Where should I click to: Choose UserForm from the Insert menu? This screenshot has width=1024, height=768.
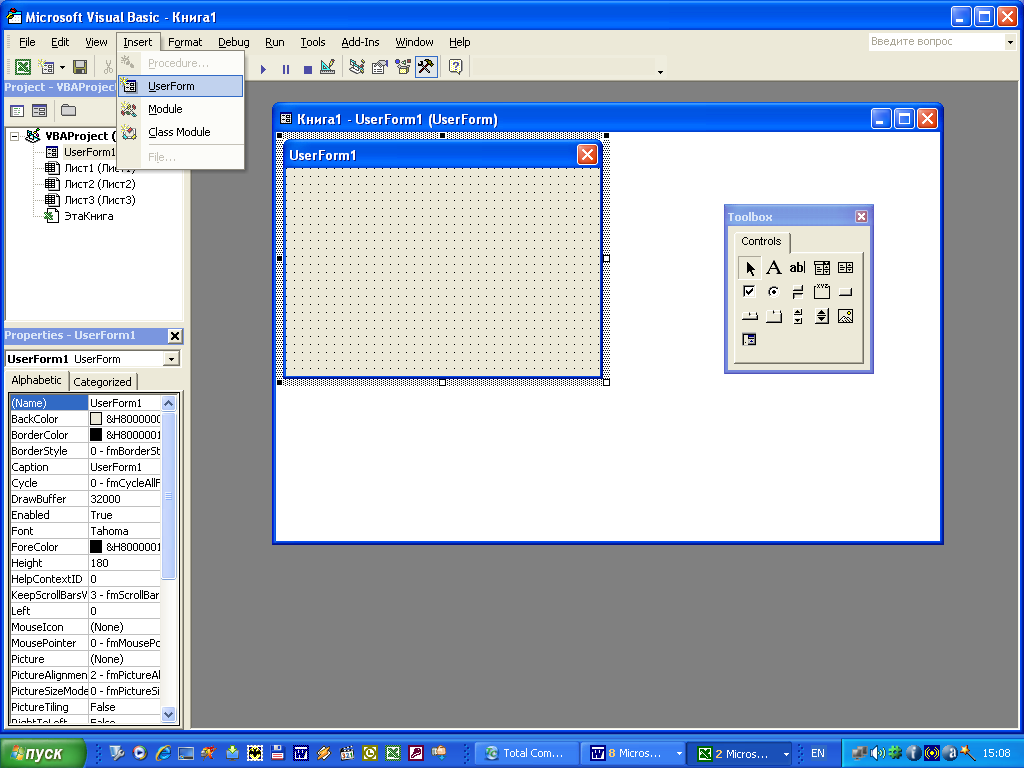point(180,86)
